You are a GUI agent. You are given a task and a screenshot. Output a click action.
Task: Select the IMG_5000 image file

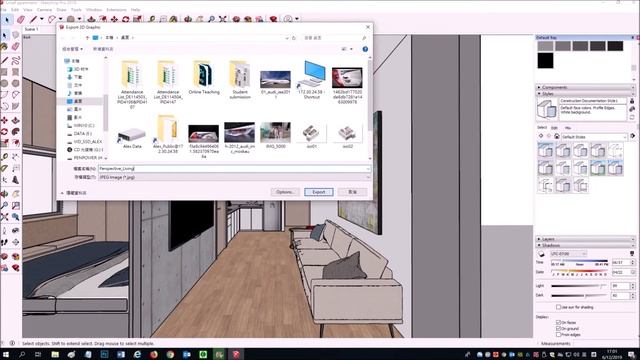point(276,136)
